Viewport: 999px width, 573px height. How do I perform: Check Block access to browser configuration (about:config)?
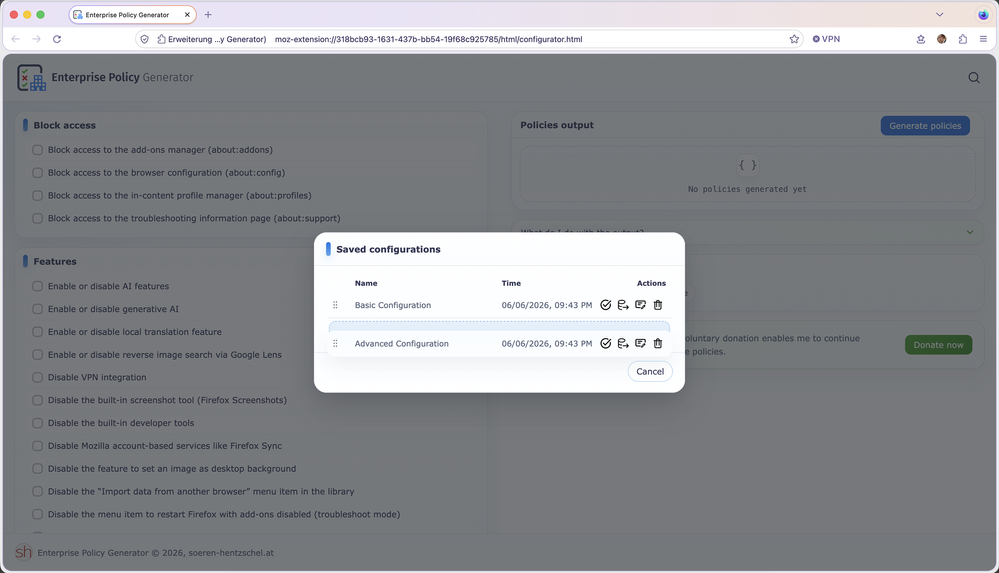click(38, 173)
